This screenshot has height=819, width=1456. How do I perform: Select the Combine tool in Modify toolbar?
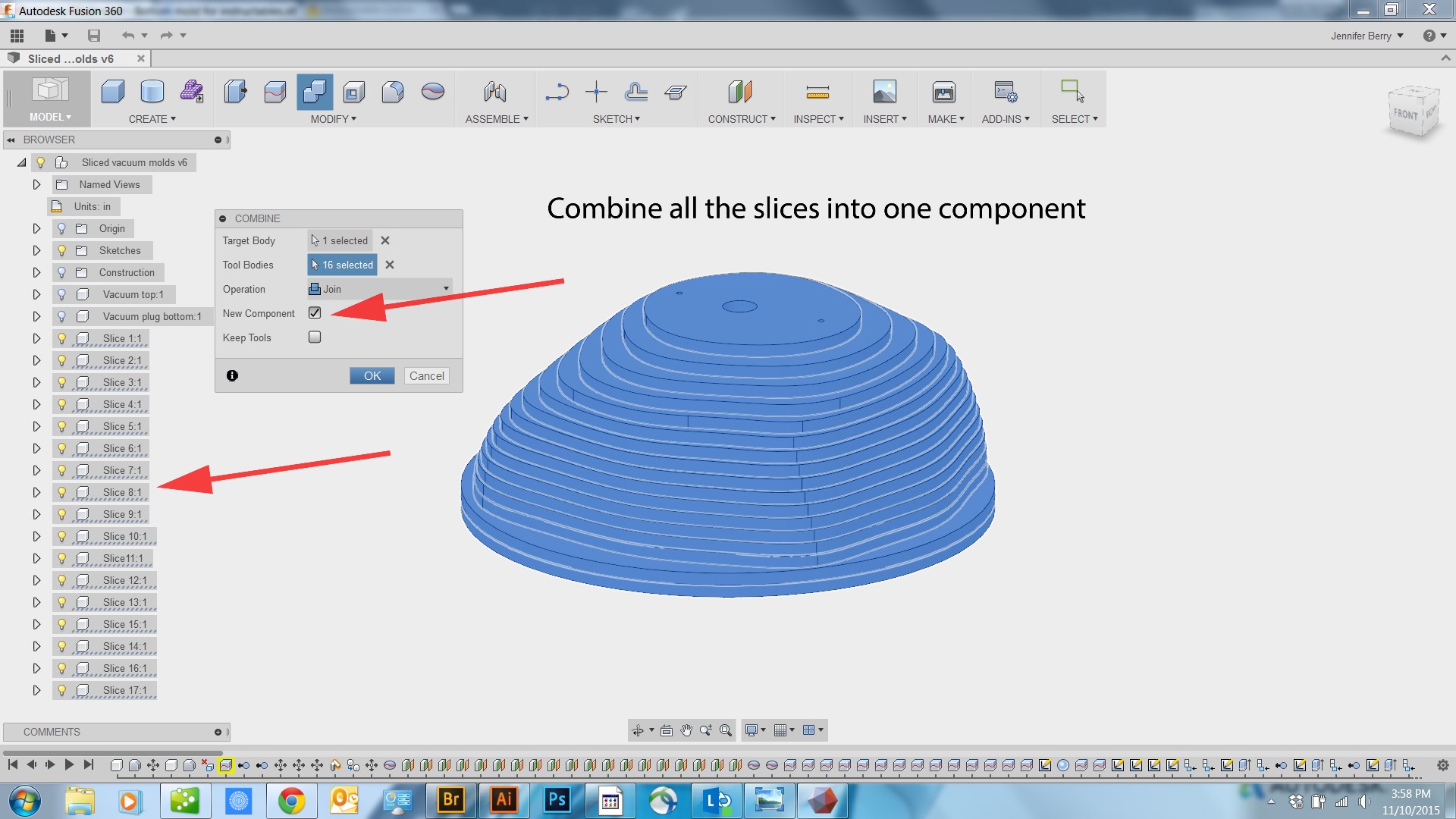pyautogui.click(x=314, y=93)
